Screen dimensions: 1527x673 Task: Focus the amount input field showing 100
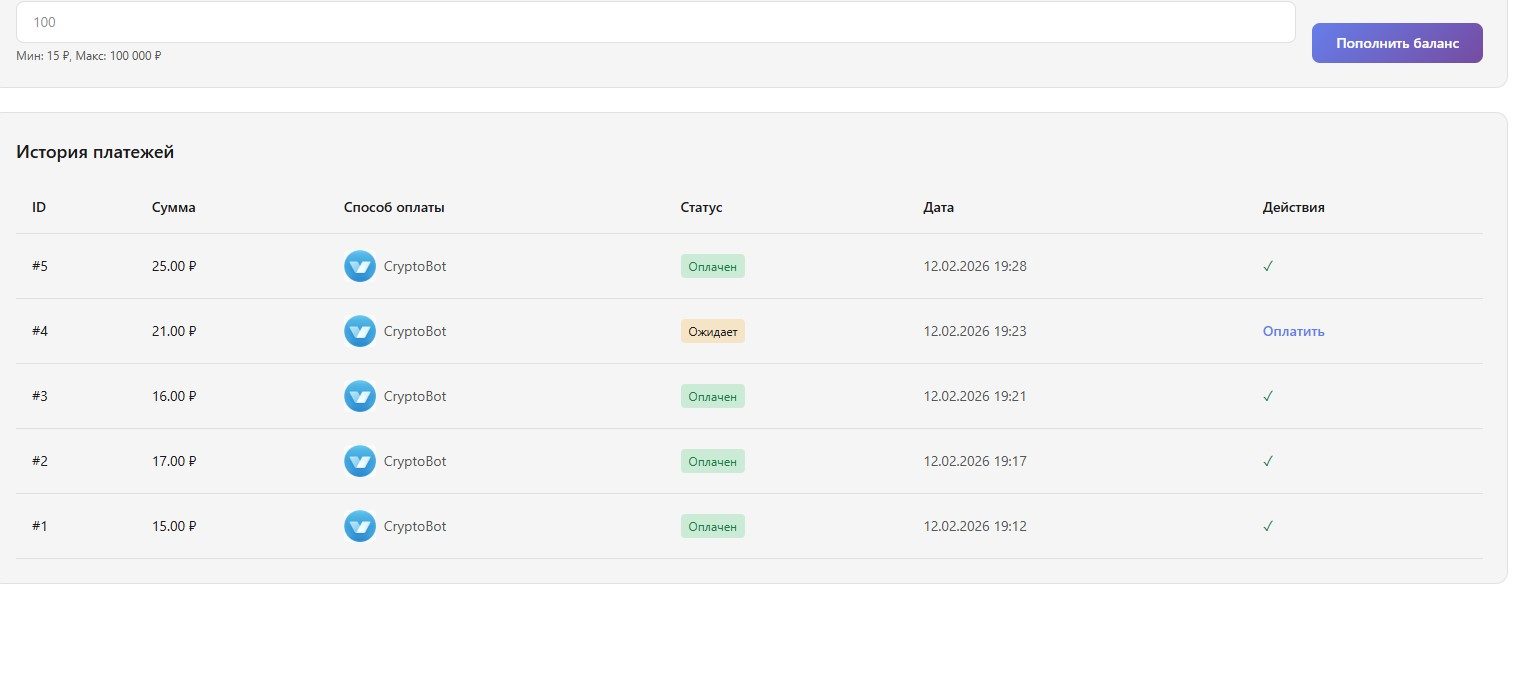[x=655, y=22]
